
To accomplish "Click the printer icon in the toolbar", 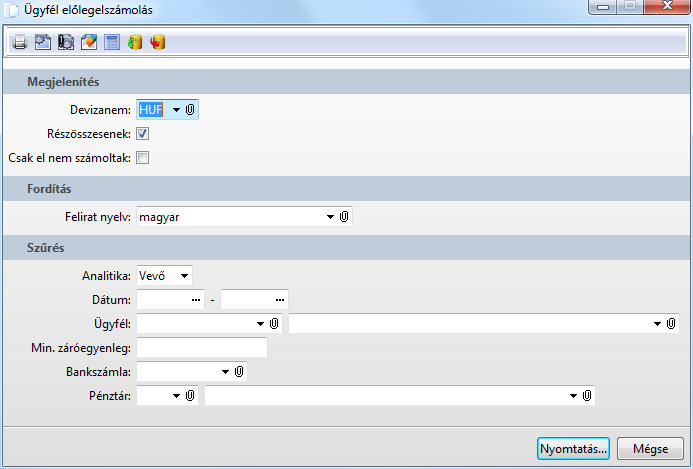I will (x=20, y=42).
